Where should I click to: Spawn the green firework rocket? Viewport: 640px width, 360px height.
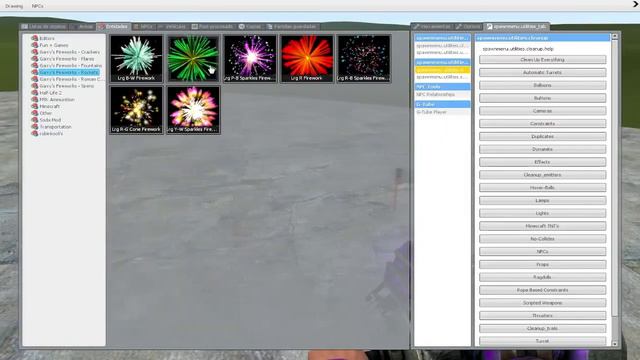click(x=193, y=58)
